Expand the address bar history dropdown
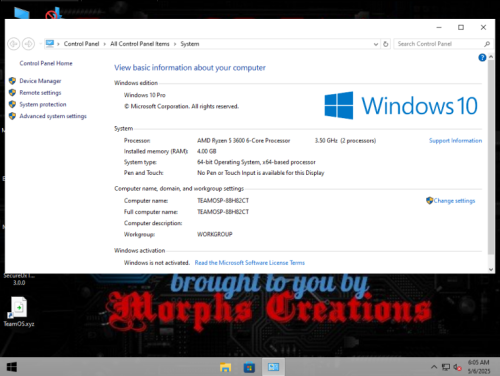This screenshot has width=500, height=376. pos(376,44)
